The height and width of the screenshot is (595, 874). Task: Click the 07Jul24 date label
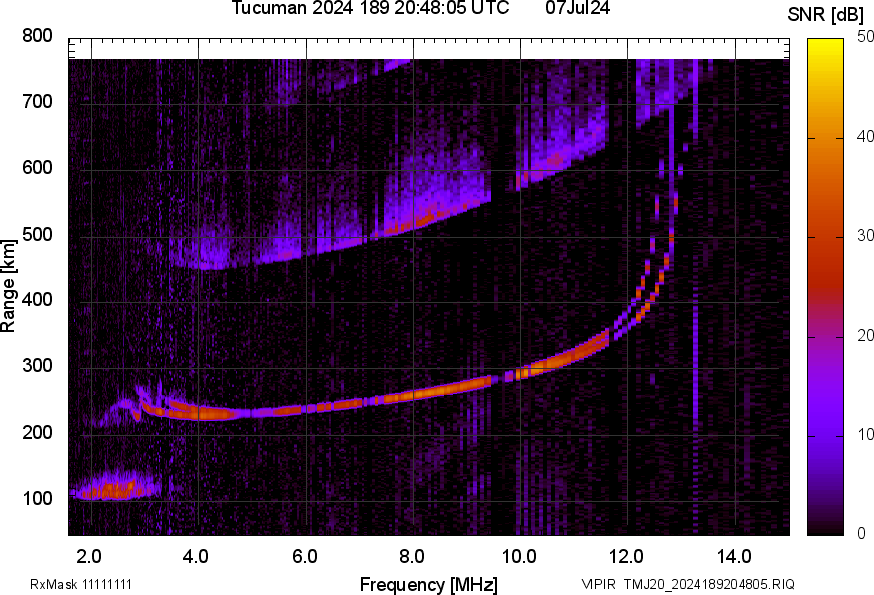tap(577, 8)
